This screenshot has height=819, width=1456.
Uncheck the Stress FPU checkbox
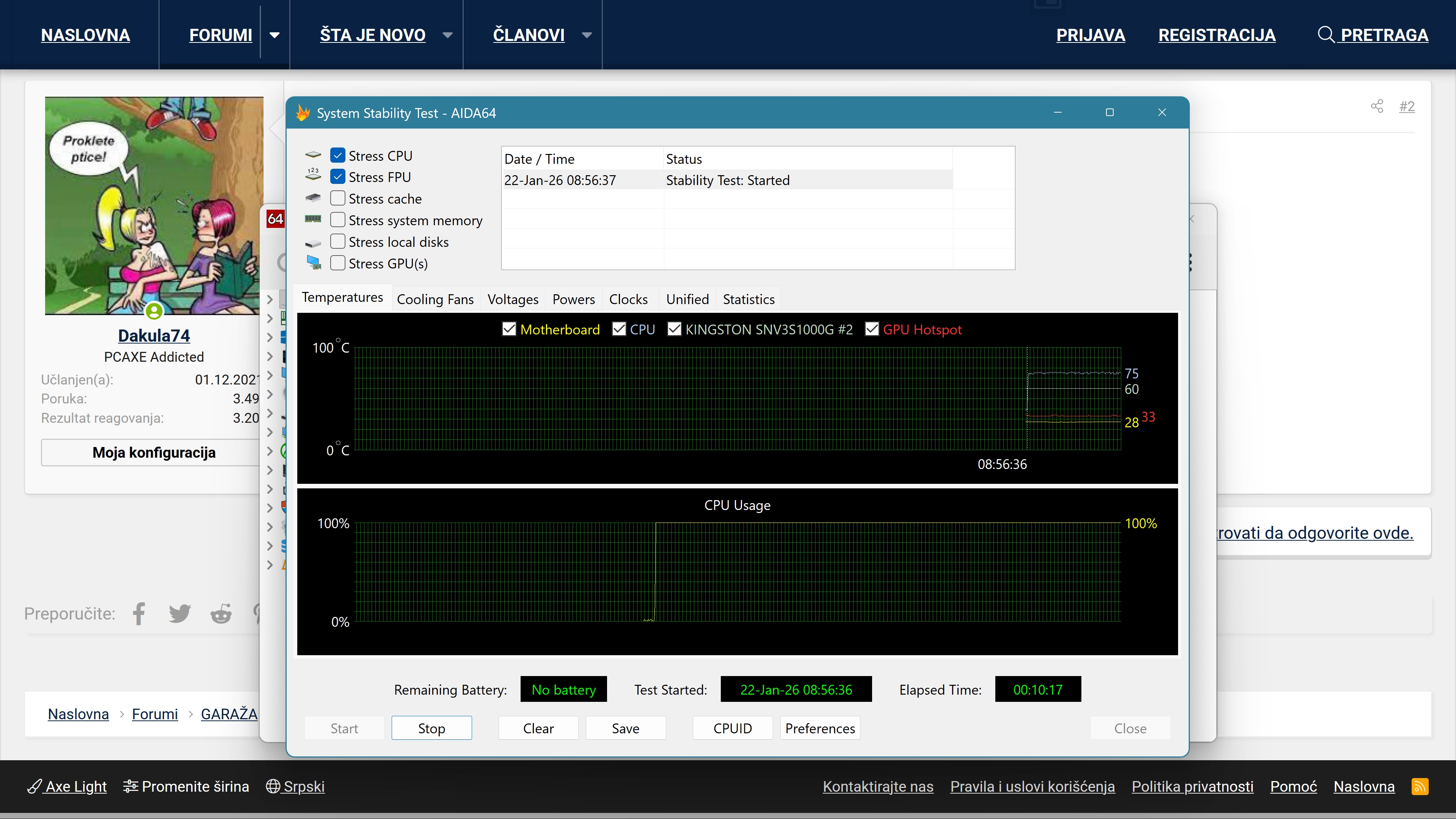[x=337, y=177]
